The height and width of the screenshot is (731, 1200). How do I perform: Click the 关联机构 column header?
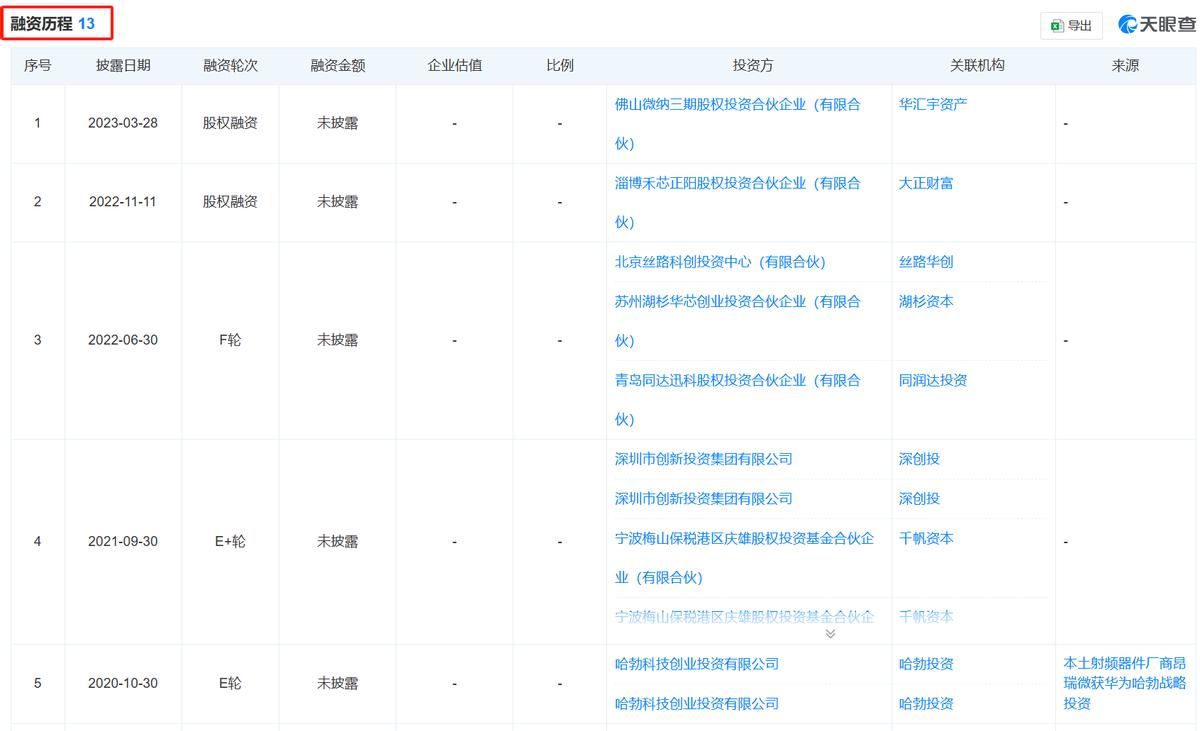[977, 66]
